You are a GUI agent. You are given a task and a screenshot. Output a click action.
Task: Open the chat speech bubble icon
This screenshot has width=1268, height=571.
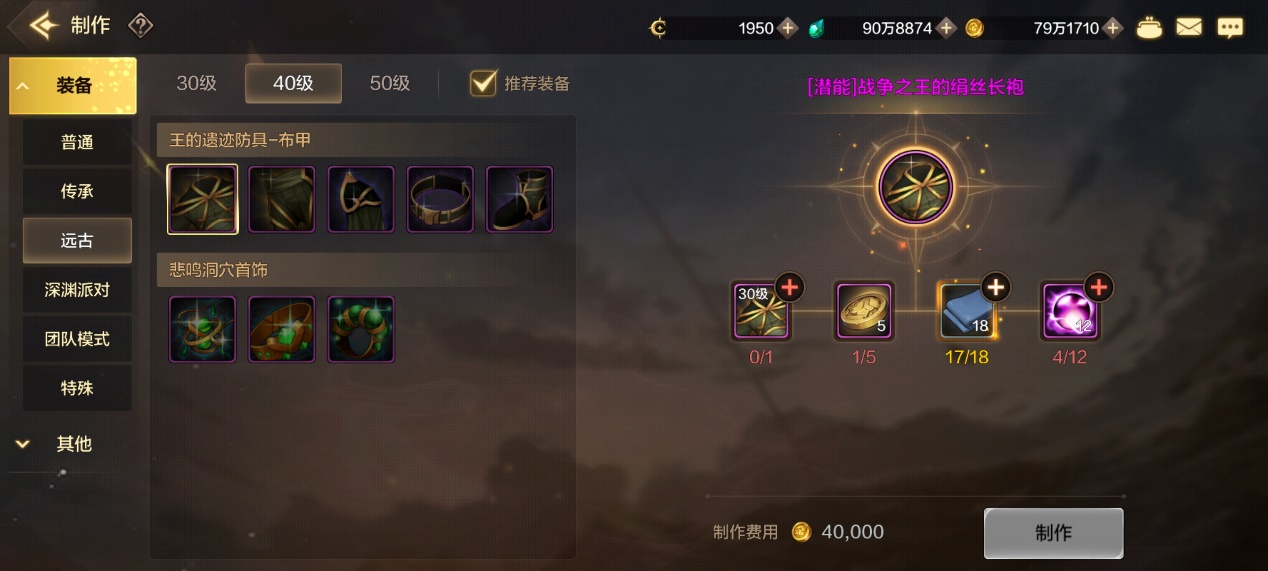[1229, 28]
